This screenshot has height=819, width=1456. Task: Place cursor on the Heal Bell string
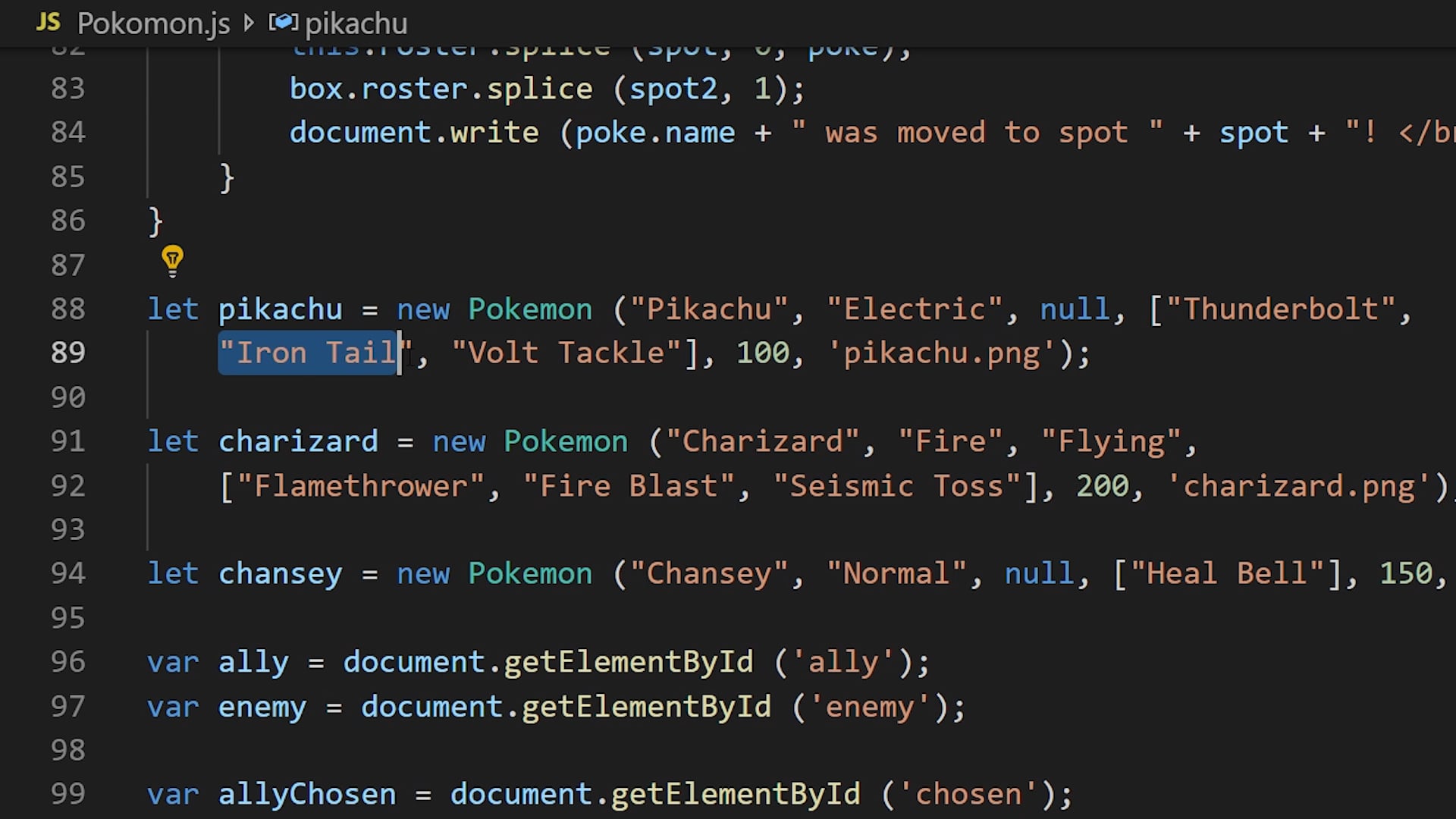click(1228, 573)
